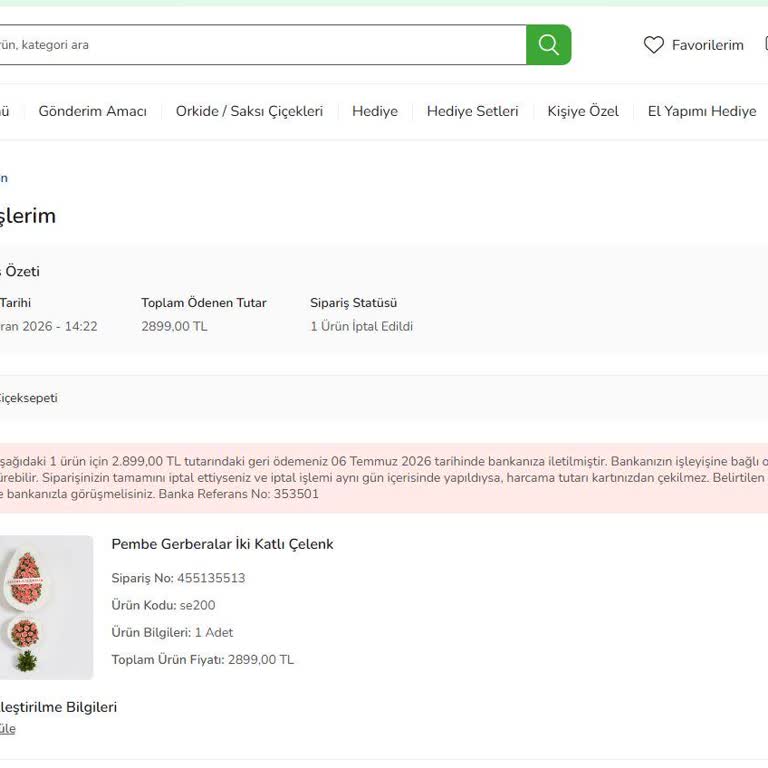Open the Gönderim Amacı menu
The width and height of the screenshot is (768, 768).
click(x=93, y=111)
